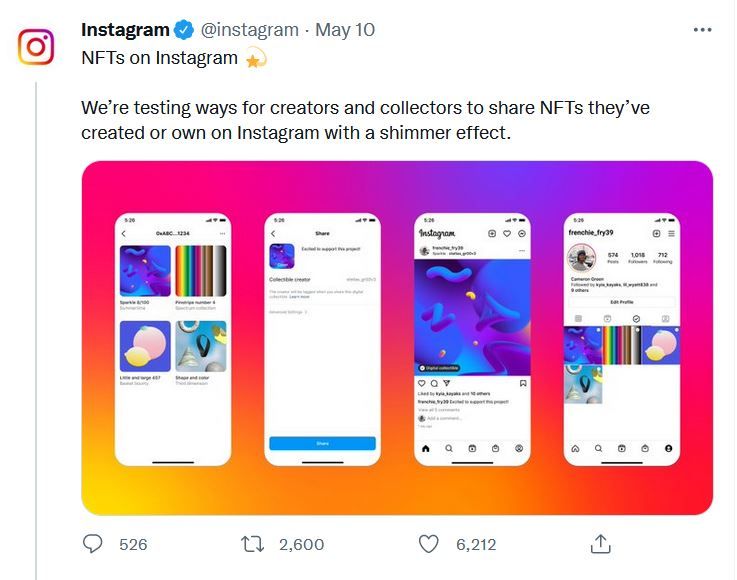The image size is (737, 580).
Task: Click the reply icon under the tweet
Action: 93,544
